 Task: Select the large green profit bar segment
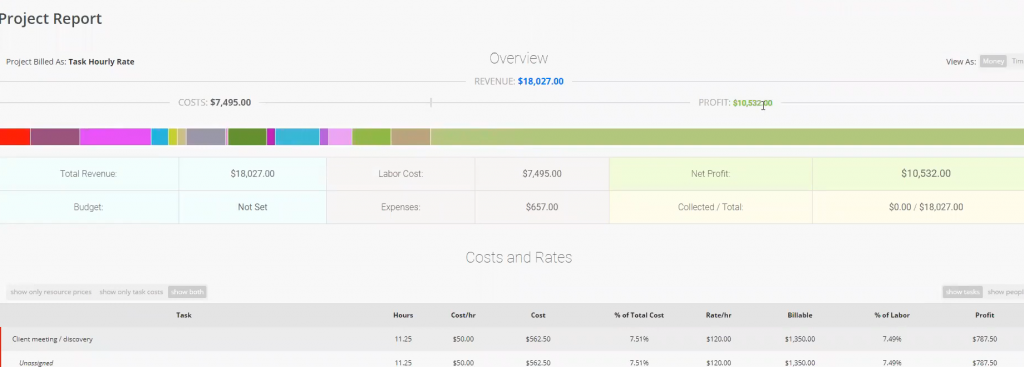(727, 136)
